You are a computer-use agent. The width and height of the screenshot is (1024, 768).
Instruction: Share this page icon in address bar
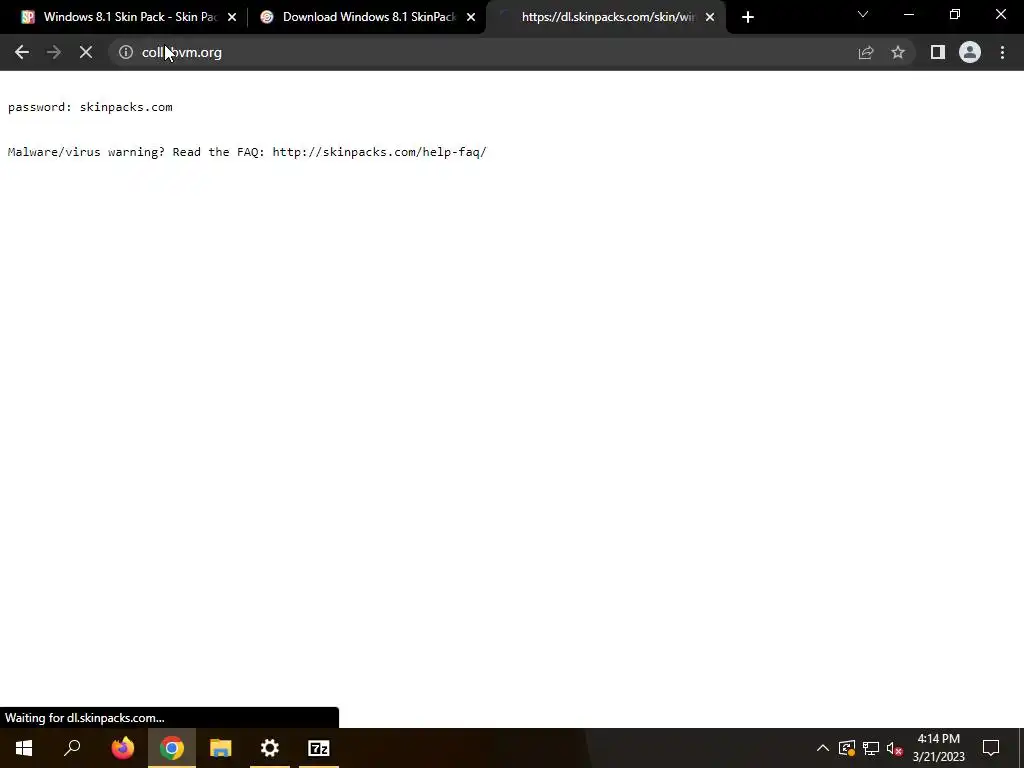click(x=866, y=52)
